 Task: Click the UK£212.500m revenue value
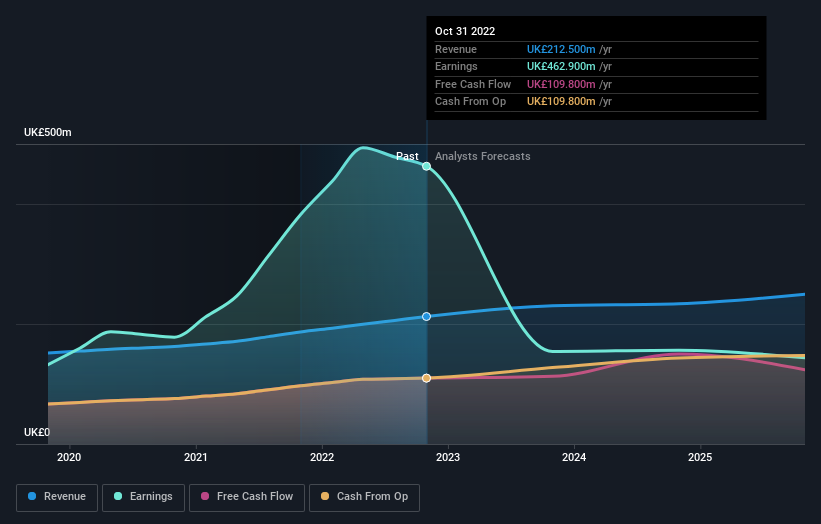point(561,49)
